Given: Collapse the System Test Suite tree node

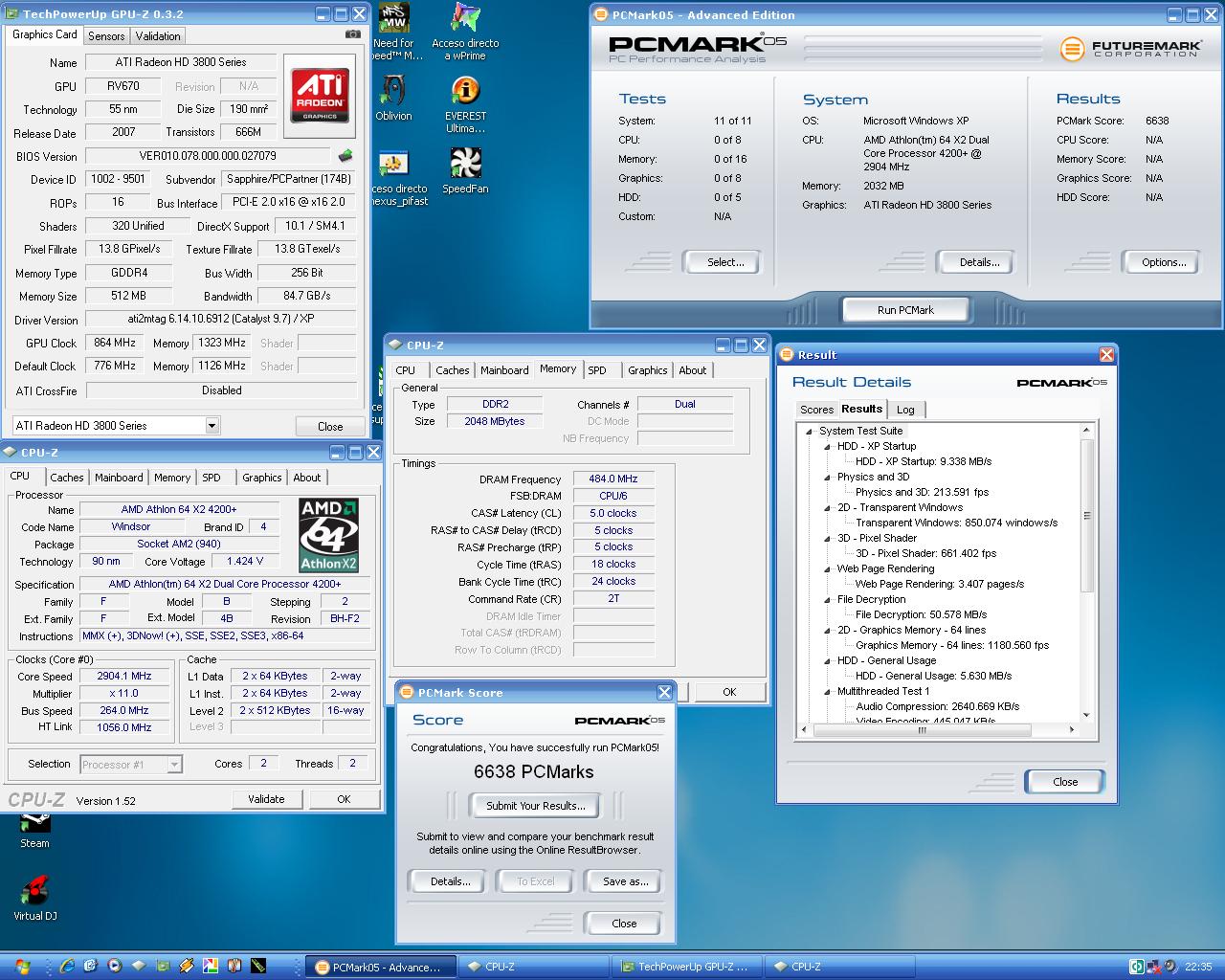Looking at the screenshot, I should pyautogui.click(x=810, y=431).
